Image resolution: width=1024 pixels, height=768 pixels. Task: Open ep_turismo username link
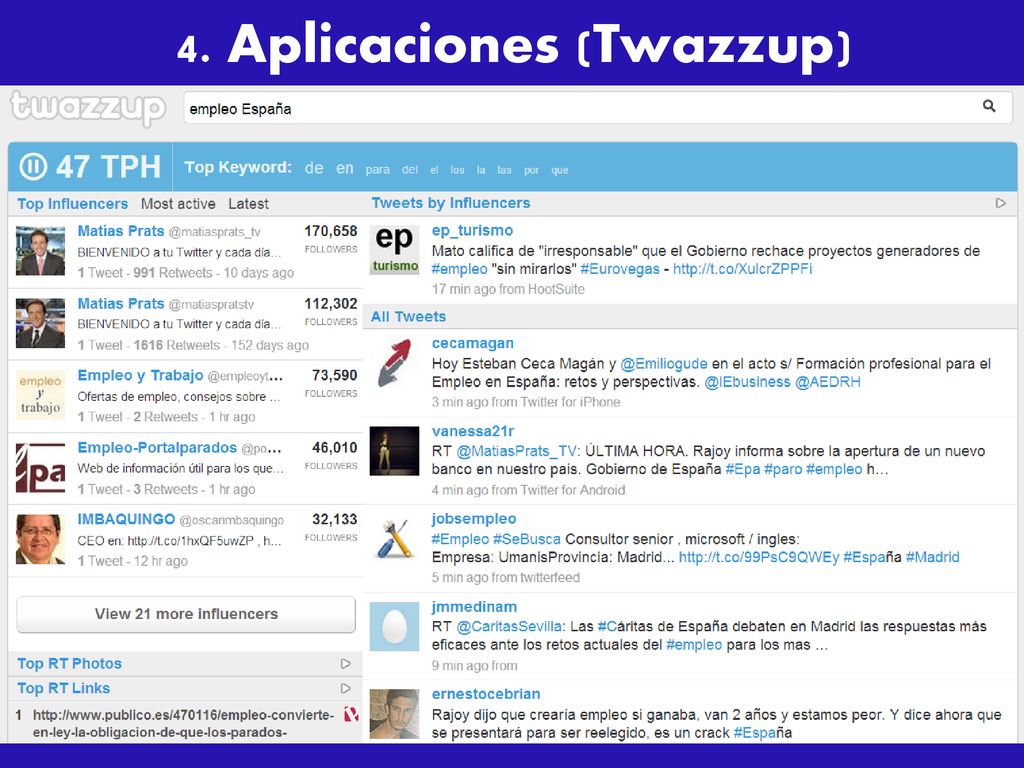pyautogui.click(x=472, y=231)
